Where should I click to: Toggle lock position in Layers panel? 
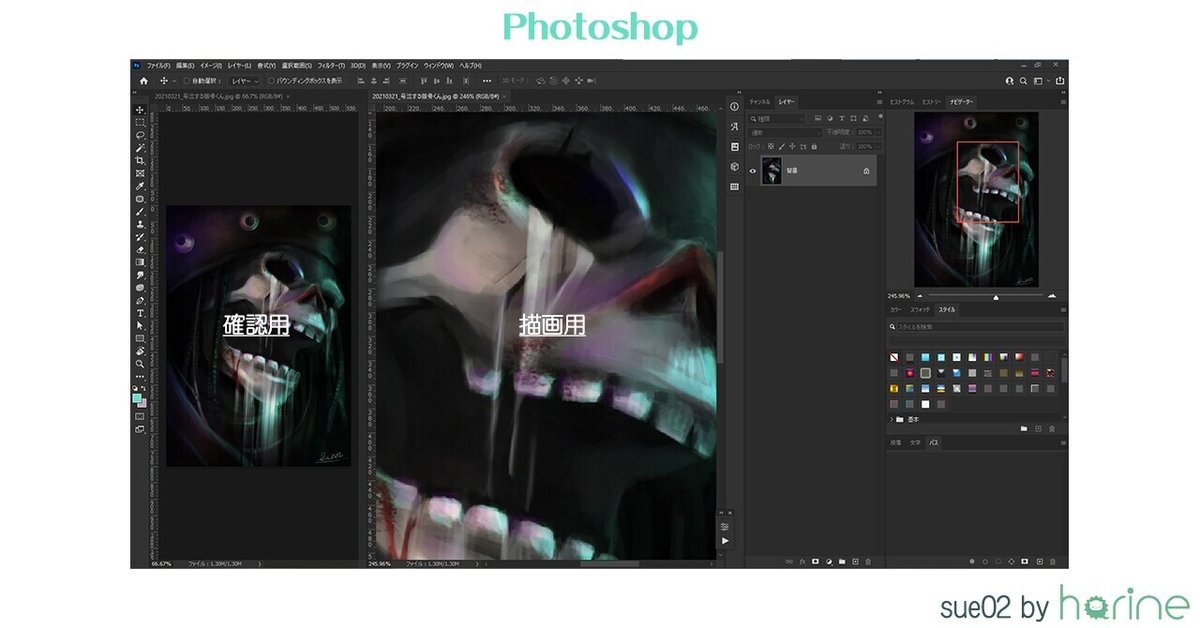point(792,146)
